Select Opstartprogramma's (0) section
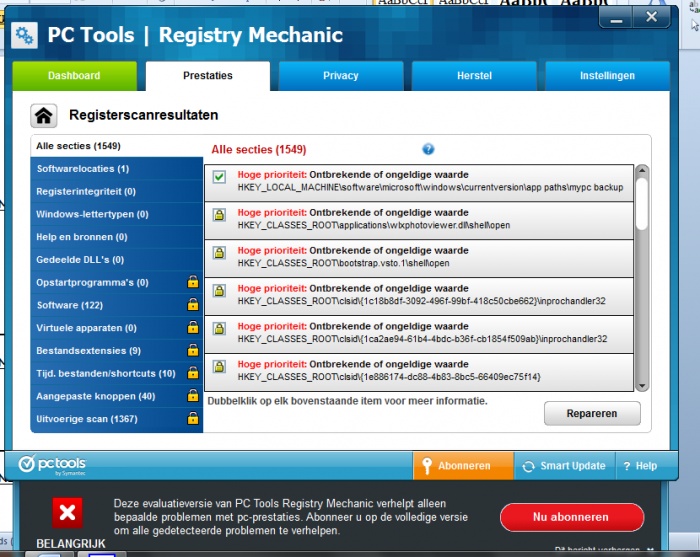700x557 pixels. [117, 283]
